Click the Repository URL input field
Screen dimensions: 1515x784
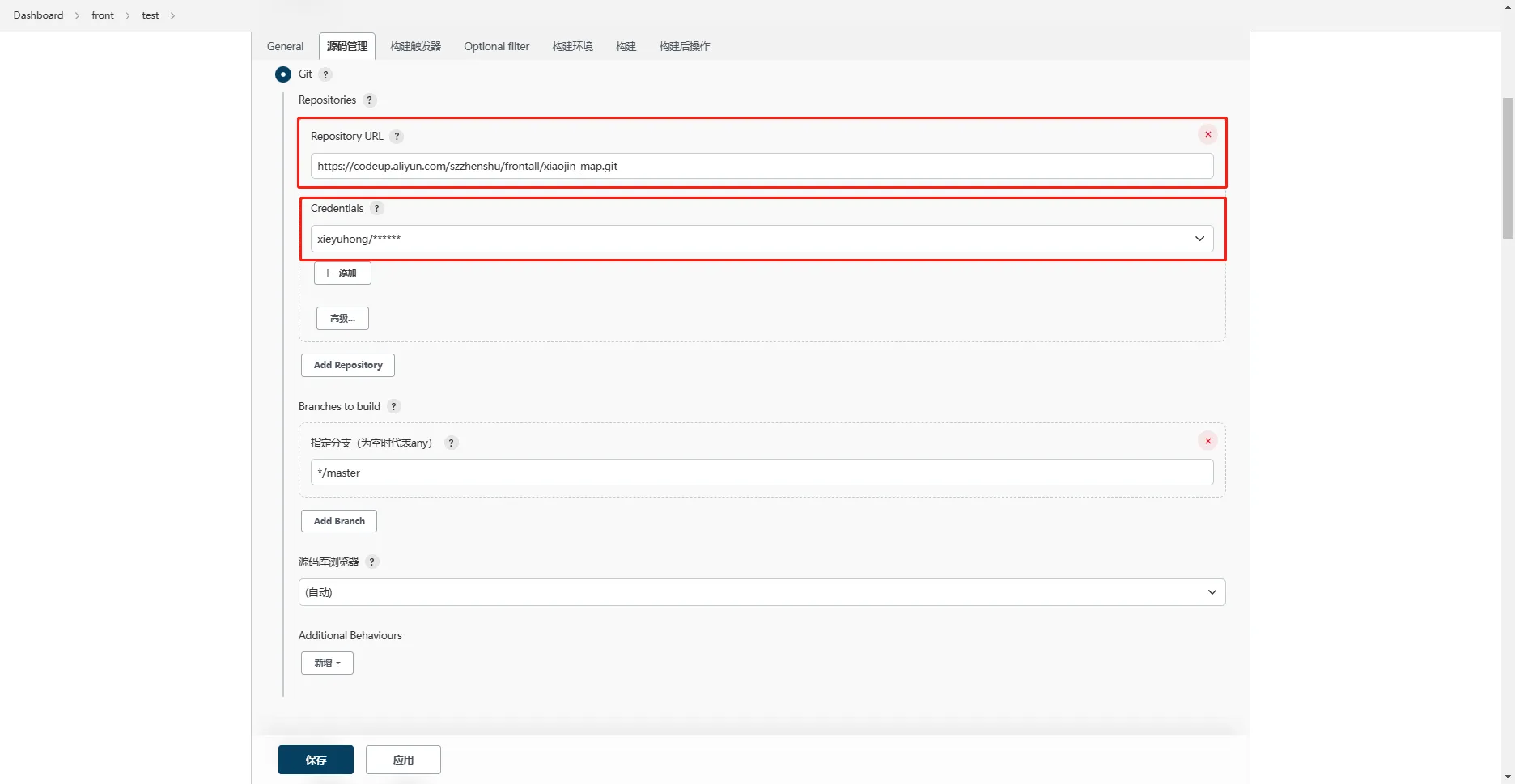click(x=761, y=167)
